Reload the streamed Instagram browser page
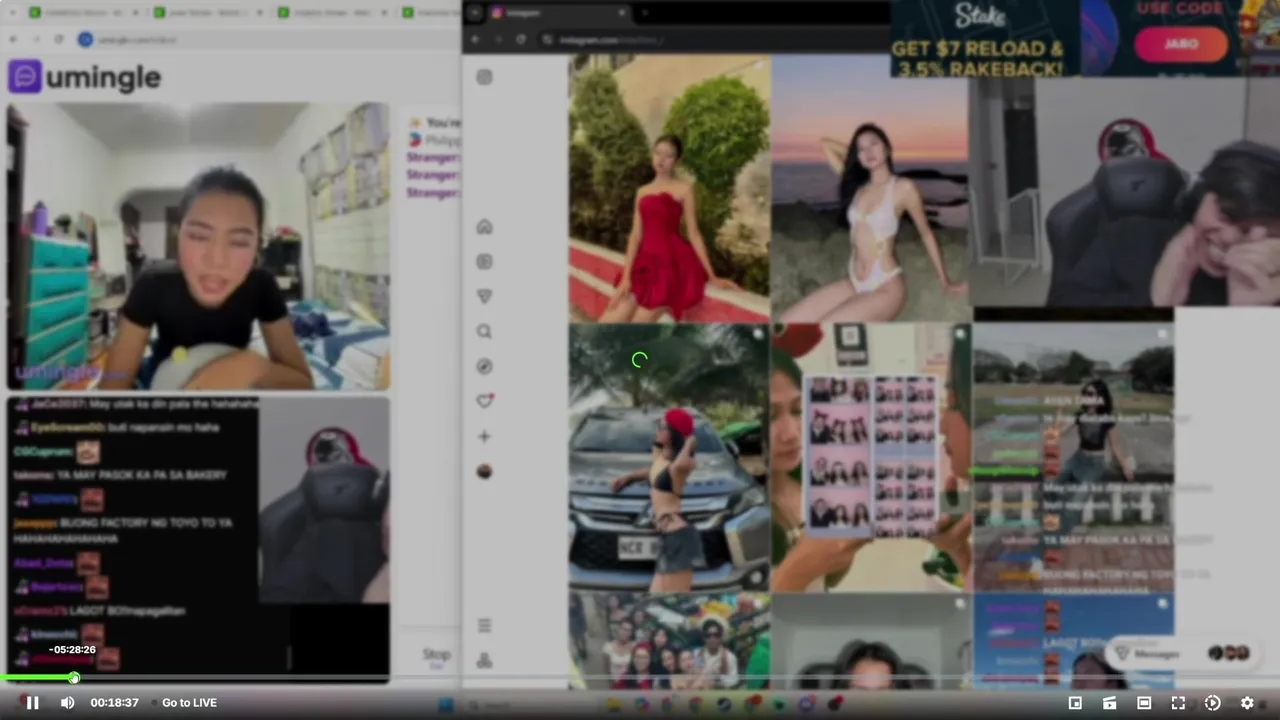The height and width of the screenshot is (720, 1280). point(521,40)
